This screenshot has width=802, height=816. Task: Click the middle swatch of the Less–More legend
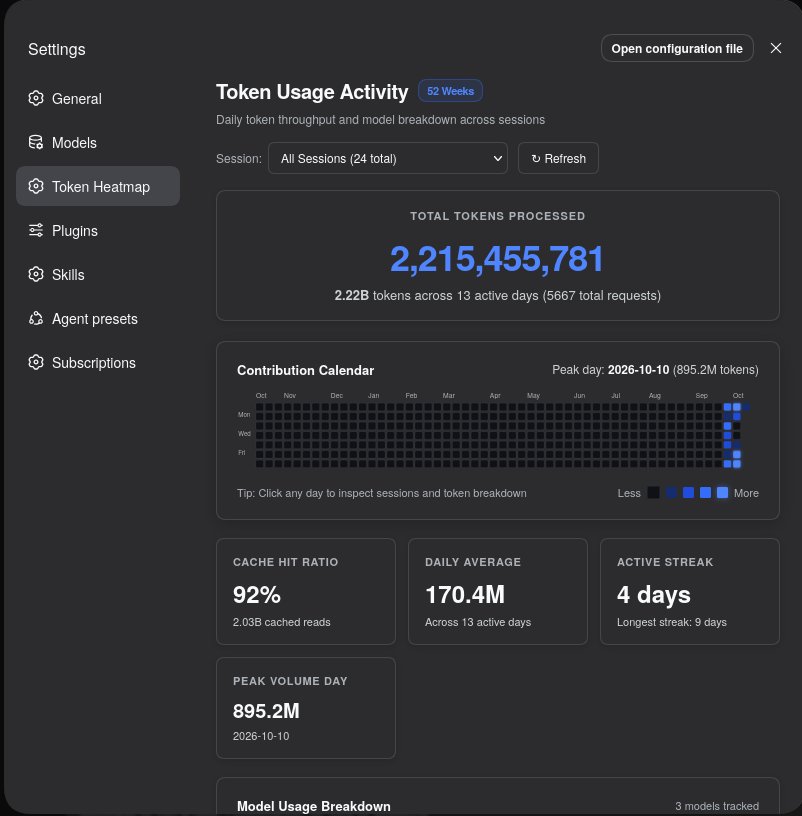[x=688, y=492]
